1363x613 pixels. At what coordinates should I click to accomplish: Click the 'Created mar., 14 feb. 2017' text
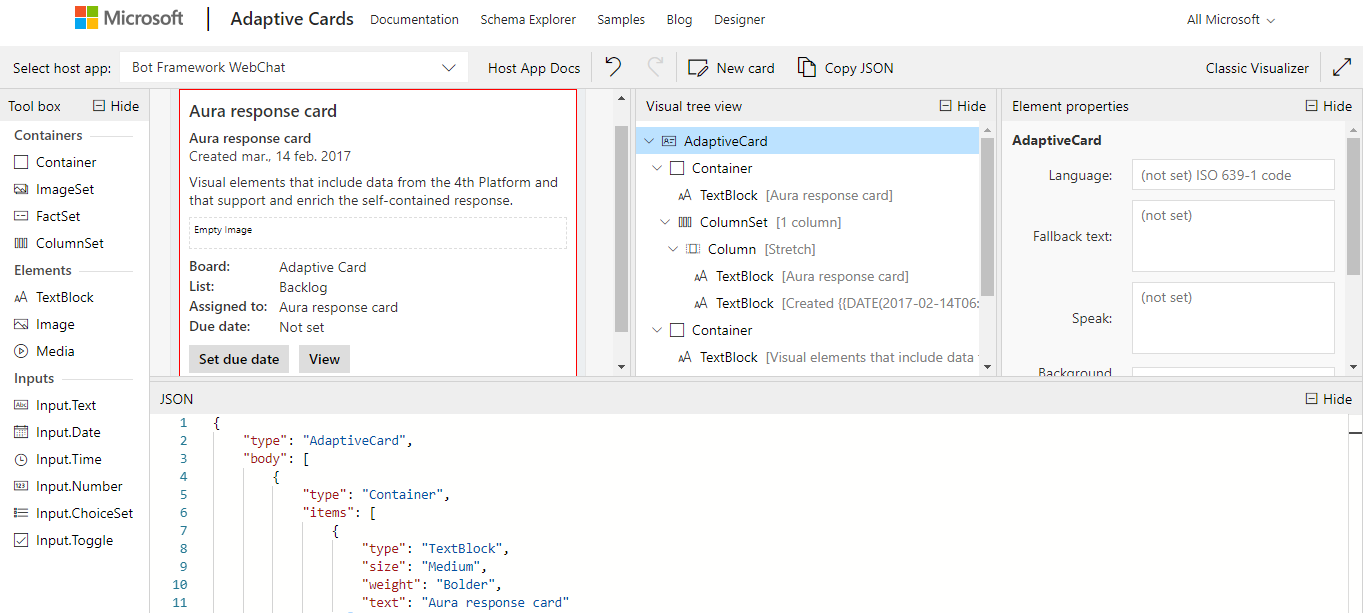(270, 156)
